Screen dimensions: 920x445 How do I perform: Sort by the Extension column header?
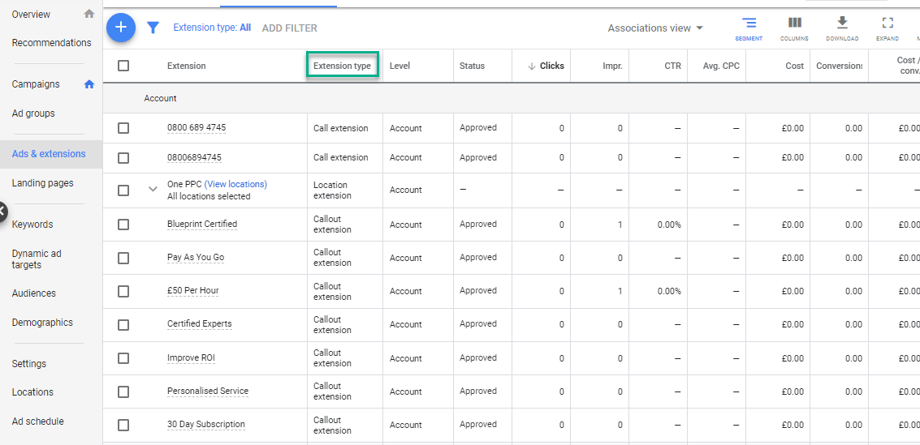(x=187, y=66)
